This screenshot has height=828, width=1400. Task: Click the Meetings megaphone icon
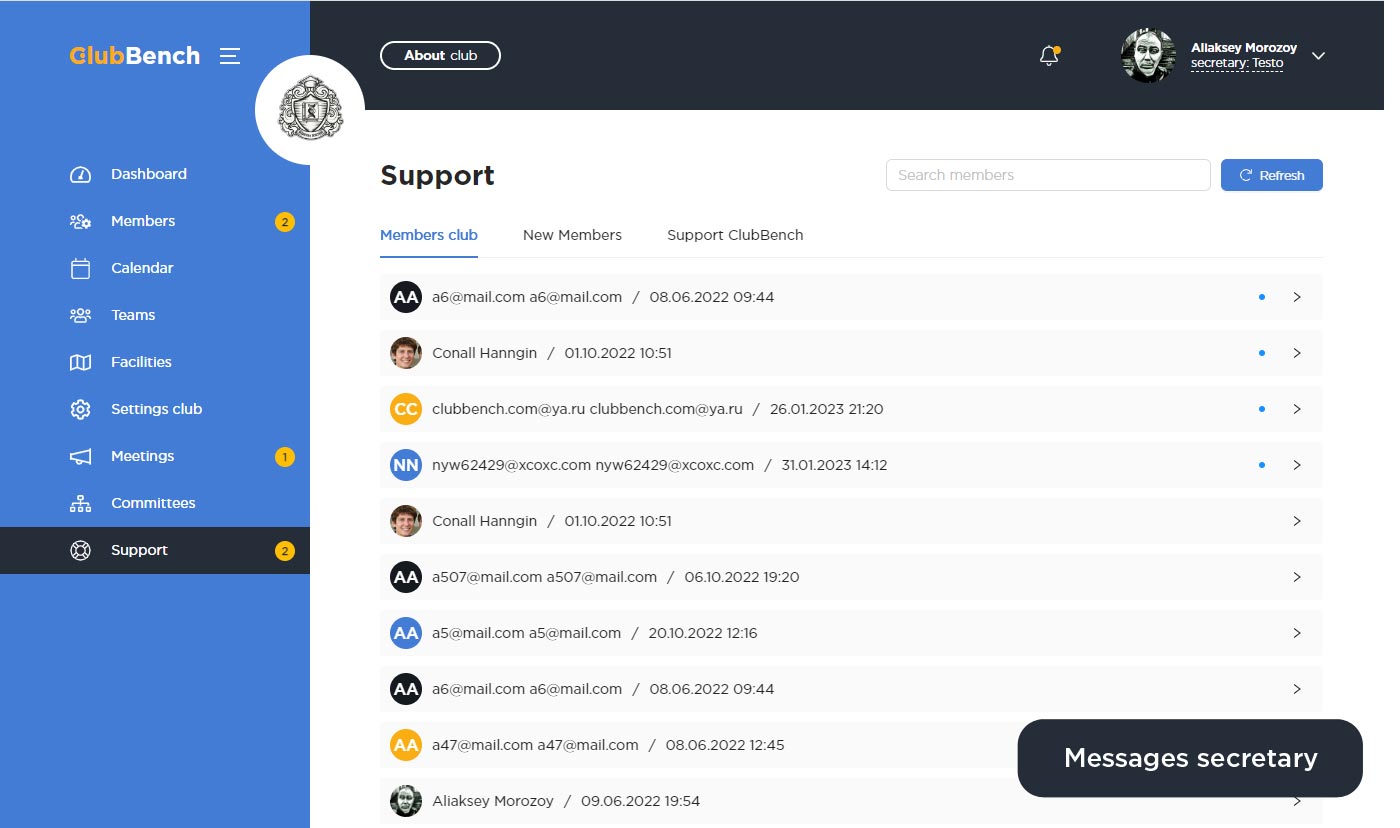point(80,457)
